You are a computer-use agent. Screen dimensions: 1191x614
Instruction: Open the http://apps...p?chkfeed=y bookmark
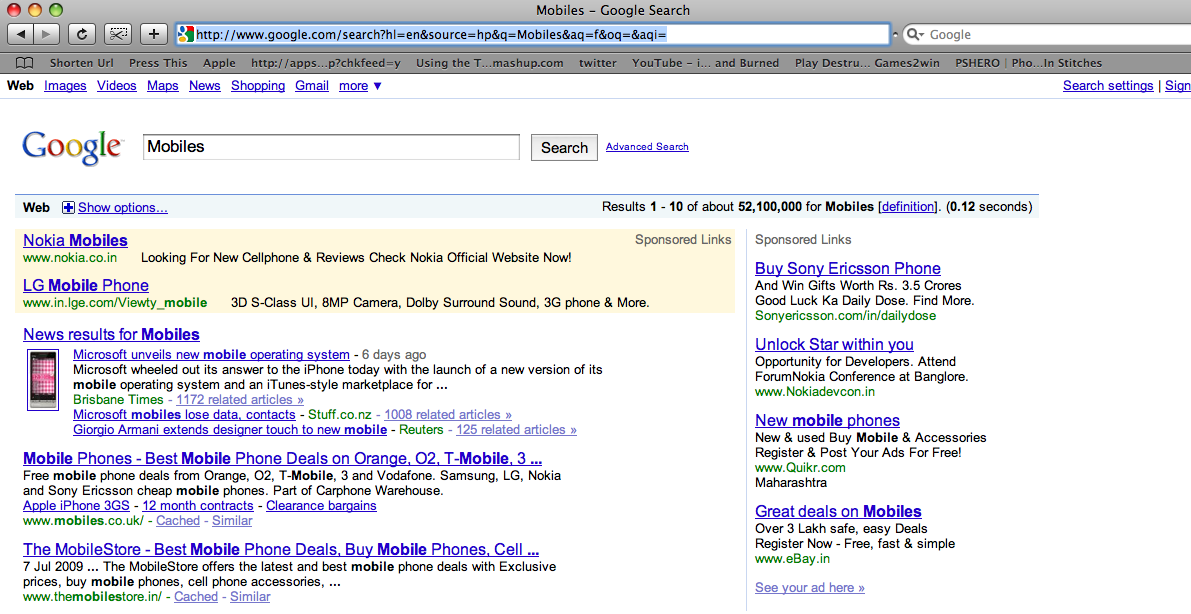click(x=326, y=63)
